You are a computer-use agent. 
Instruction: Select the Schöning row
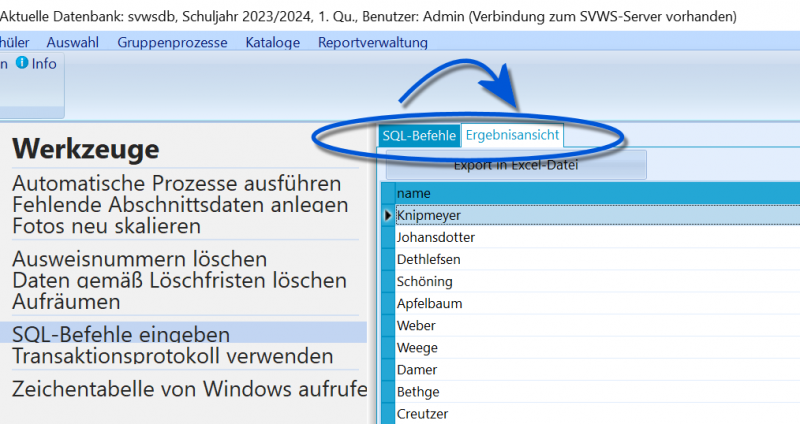(x=598, y=281)
